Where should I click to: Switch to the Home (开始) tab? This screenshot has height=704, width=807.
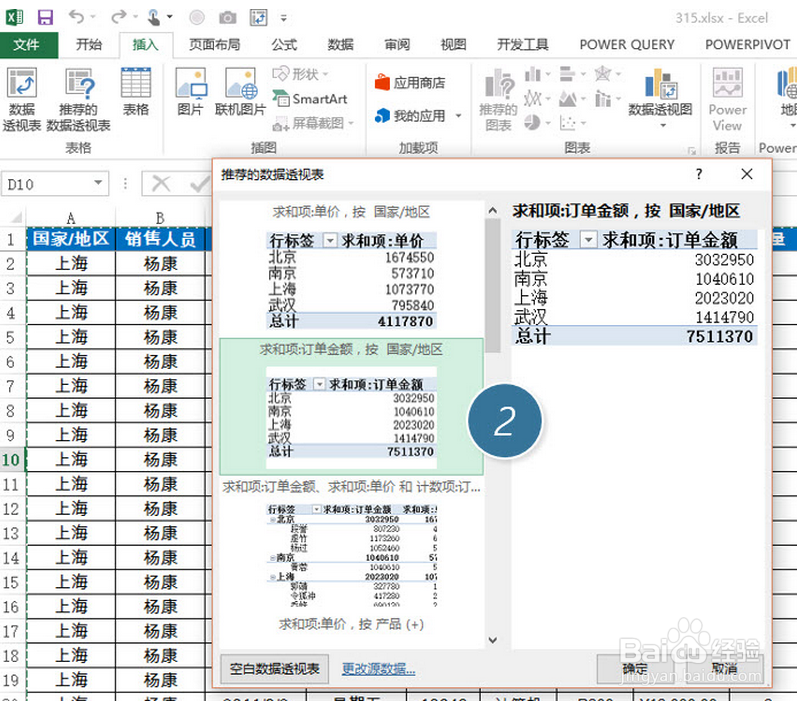(89, 45)
